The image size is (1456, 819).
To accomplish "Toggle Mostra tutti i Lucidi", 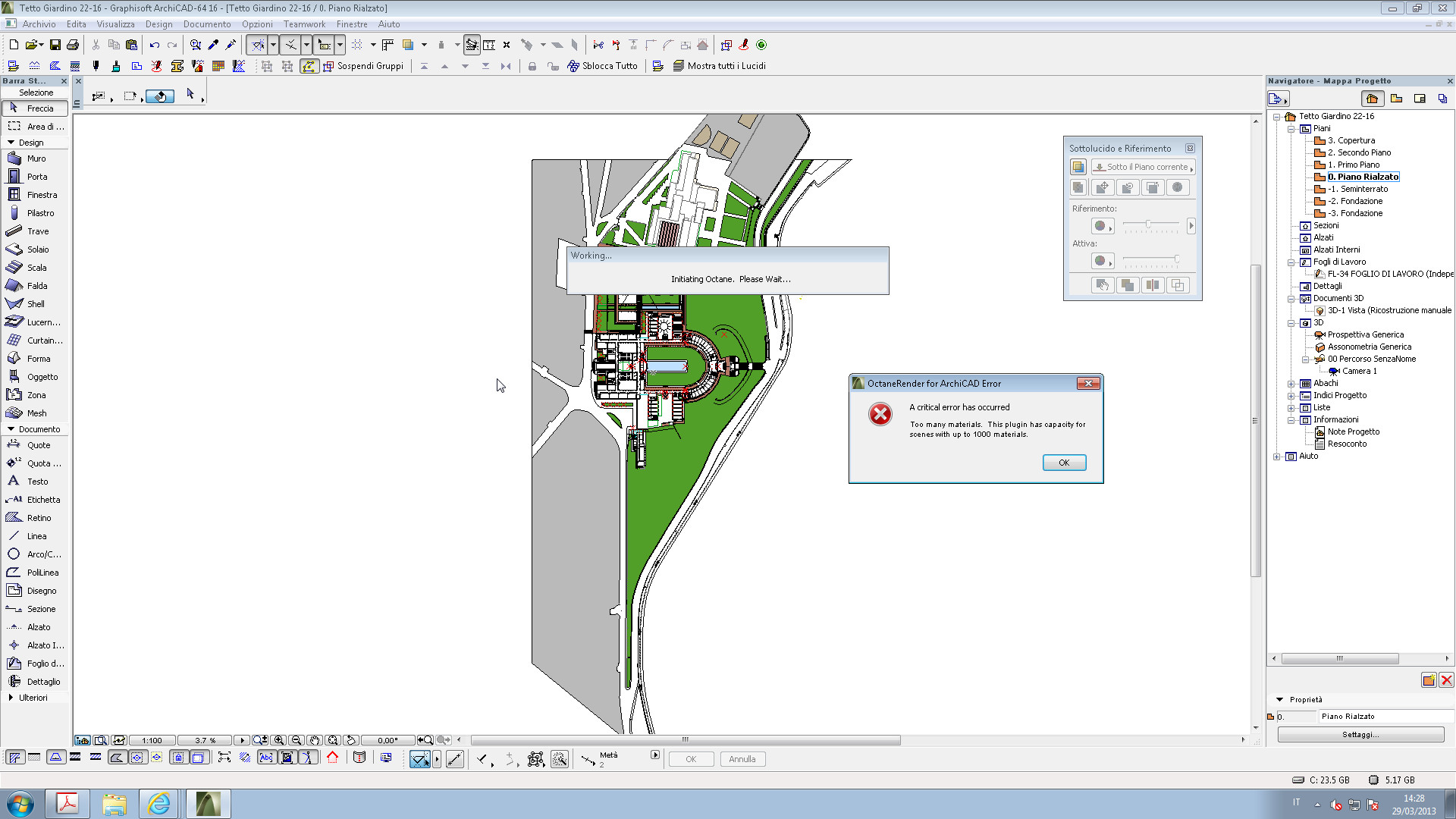I will coord(719,66).
